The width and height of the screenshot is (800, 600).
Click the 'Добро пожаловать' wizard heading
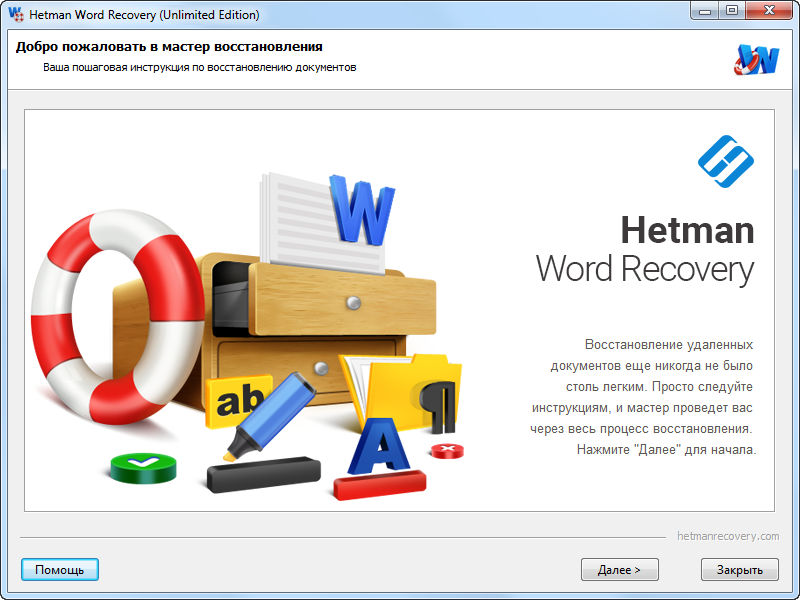point(169,47)
